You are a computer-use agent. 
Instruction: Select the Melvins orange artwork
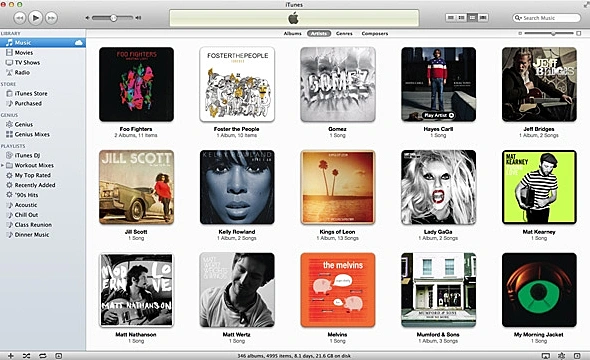(x=338, y=290)
